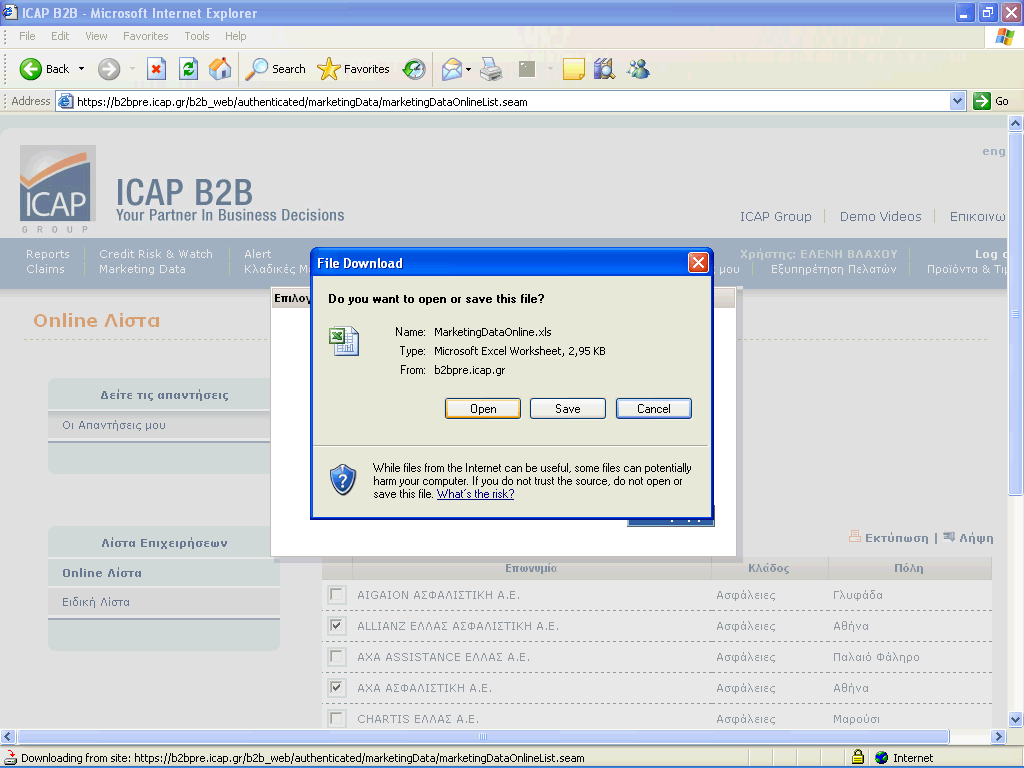The height and width of the screenshot is (768, 1024).
Task: Open Οι Απαντήσεις μου in sidebar
Action: coord(114,425)
